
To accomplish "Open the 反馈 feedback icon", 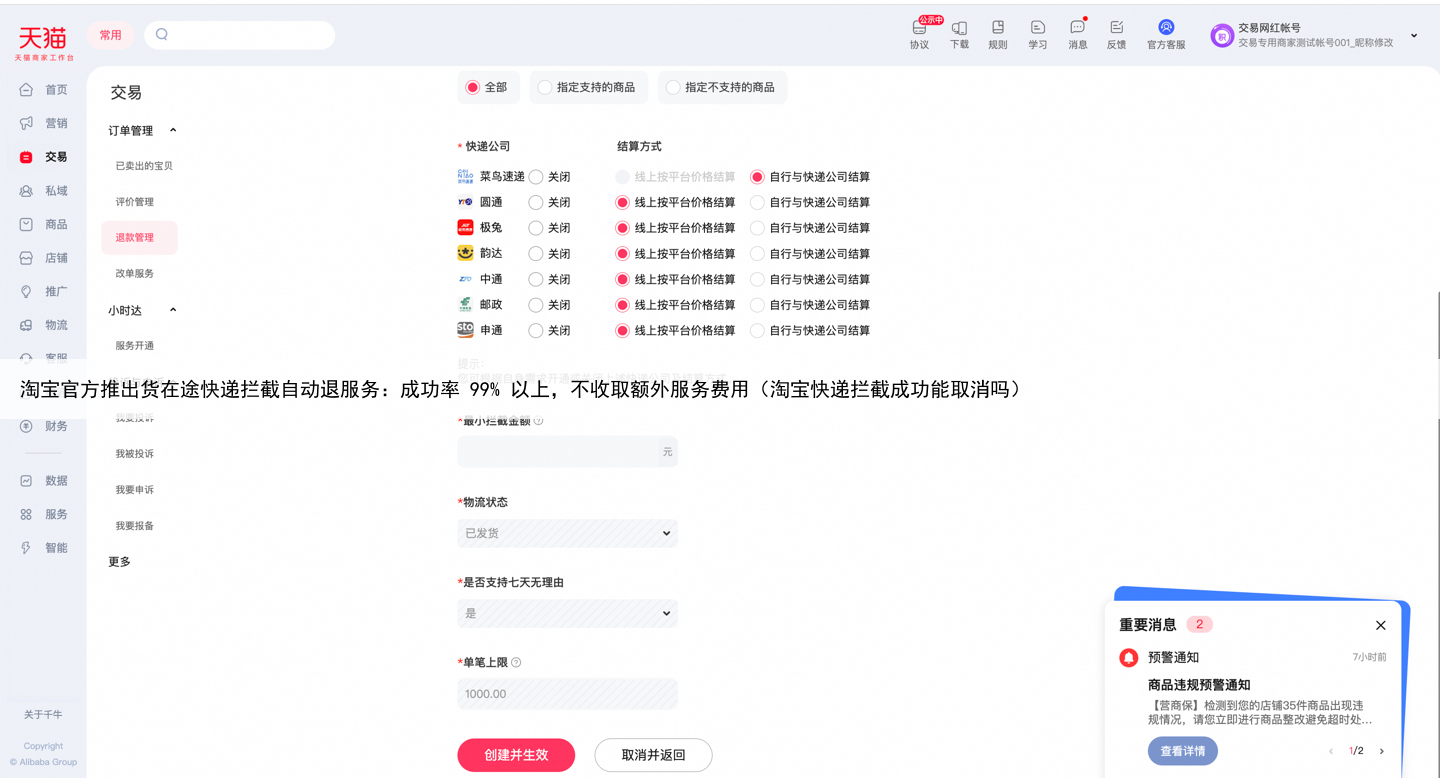I will coord(1116,34).
